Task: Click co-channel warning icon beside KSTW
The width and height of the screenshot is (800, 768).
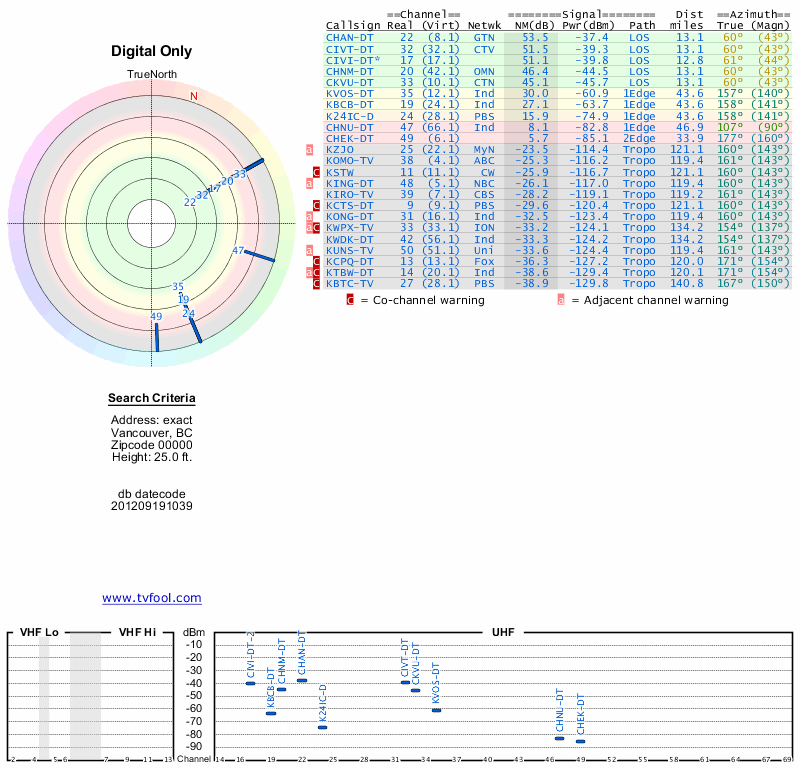Action: [x=317, y=172]
